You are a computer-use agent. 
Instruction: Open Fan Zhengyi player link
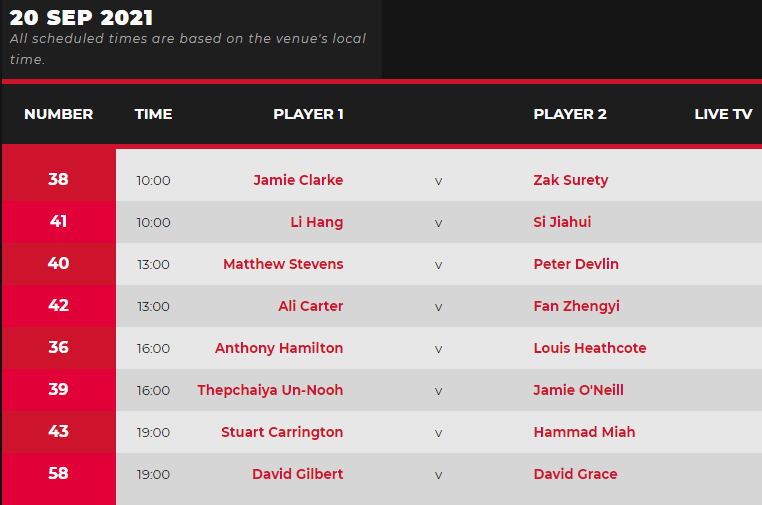pyautogui.click(x=576, y=306)
